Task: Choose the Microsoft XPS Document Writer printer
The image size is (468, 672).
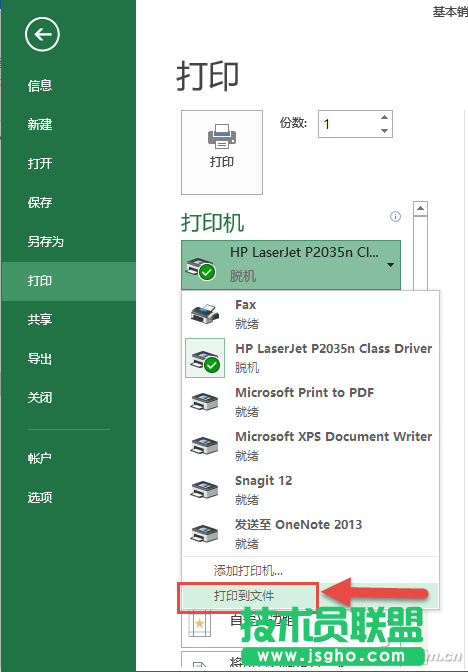Action: pos(310,446)
